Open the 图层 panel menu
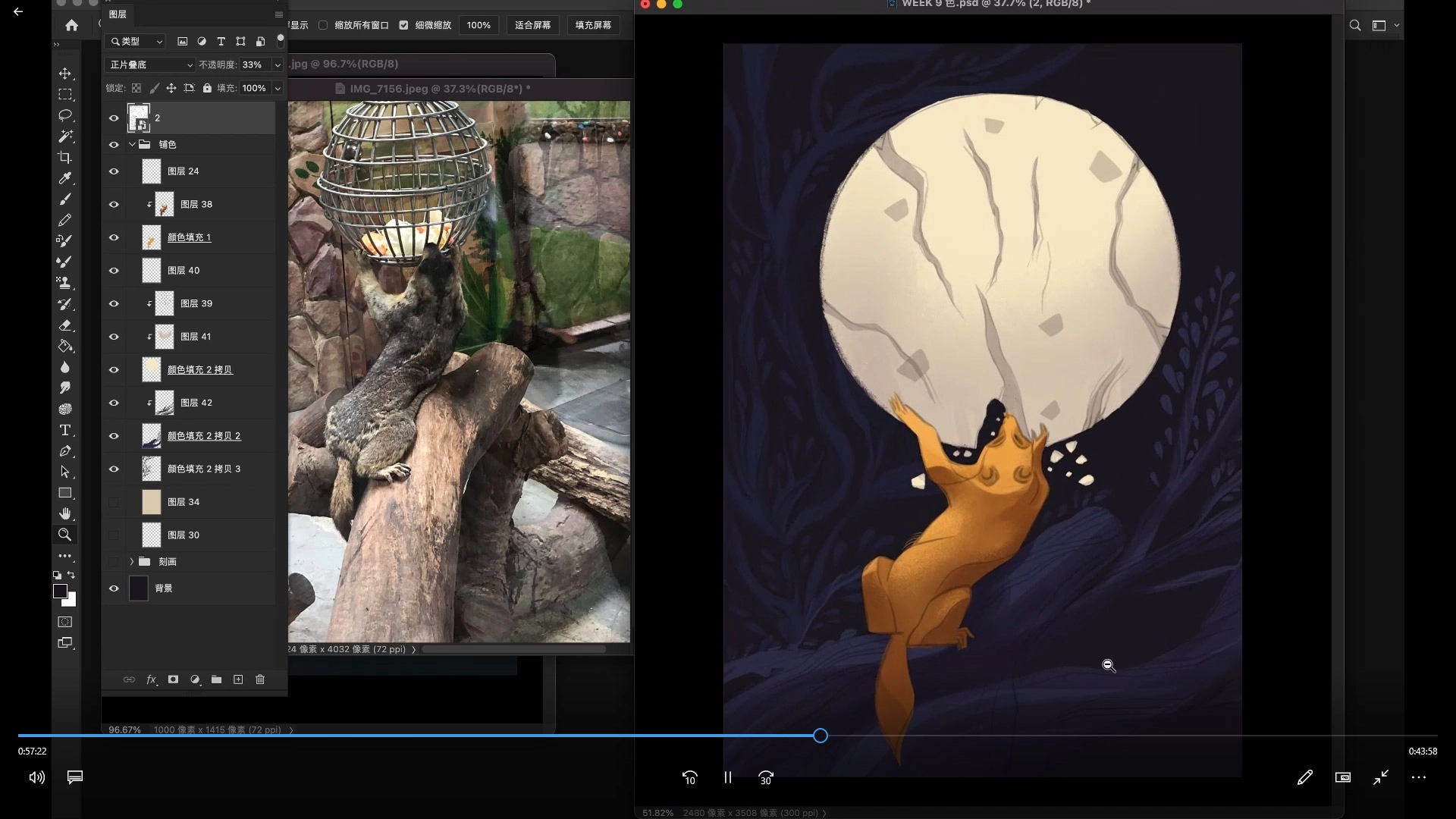This screenshot has width=1456, height=819. pos(278,14)
